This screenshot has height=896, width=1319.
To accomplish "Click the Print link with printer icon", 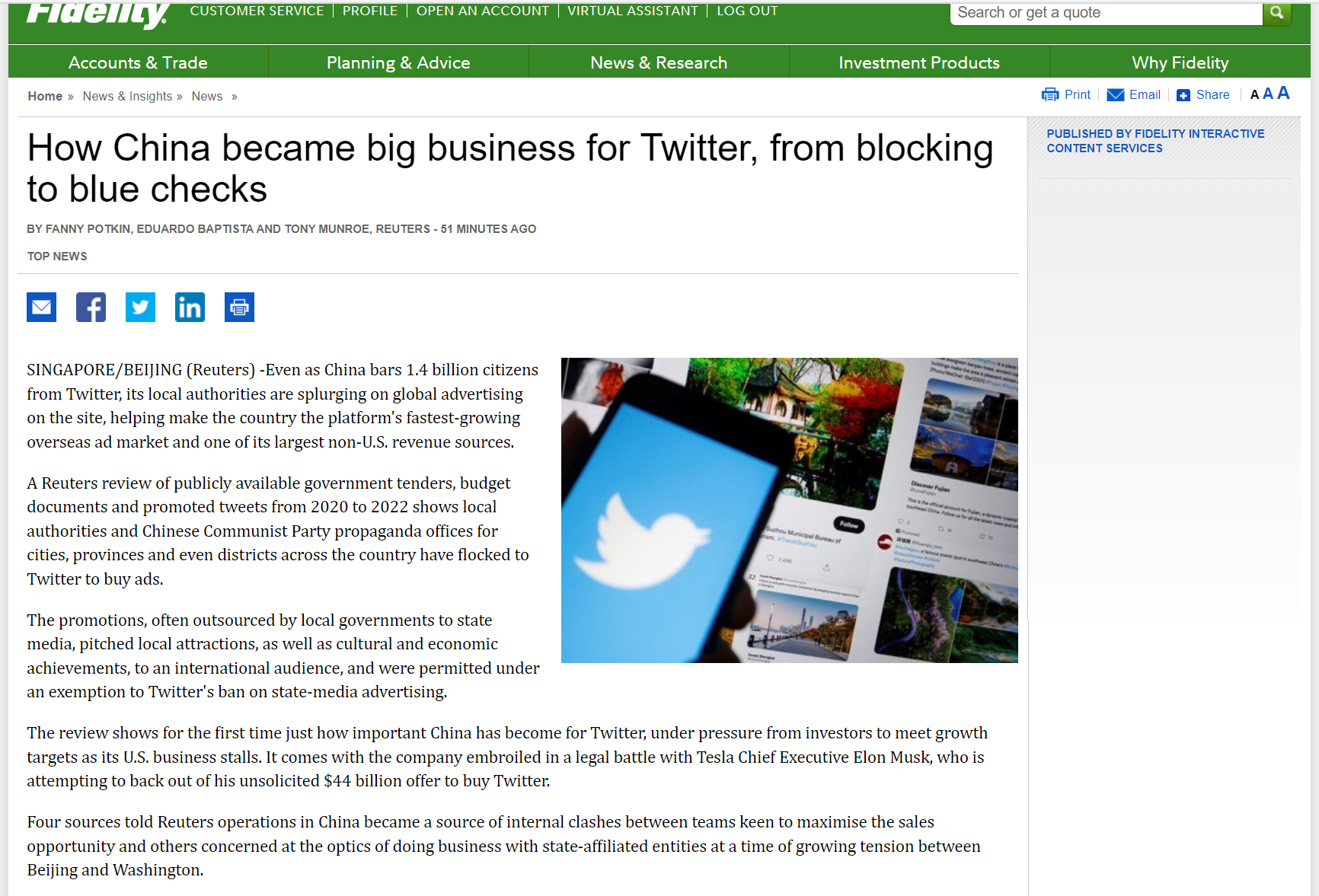I will (x=1066, y=94).
